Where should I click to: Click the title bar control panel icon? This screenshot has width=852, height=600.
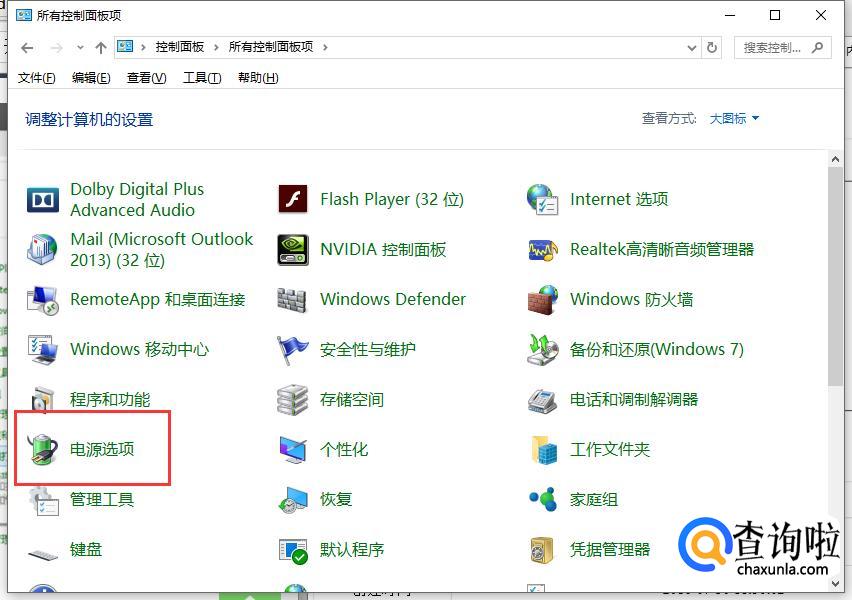click(23, 15)
